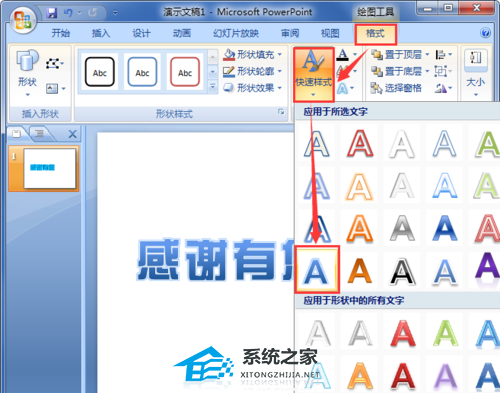Click the Edit Shape icon

coord(55,63)
